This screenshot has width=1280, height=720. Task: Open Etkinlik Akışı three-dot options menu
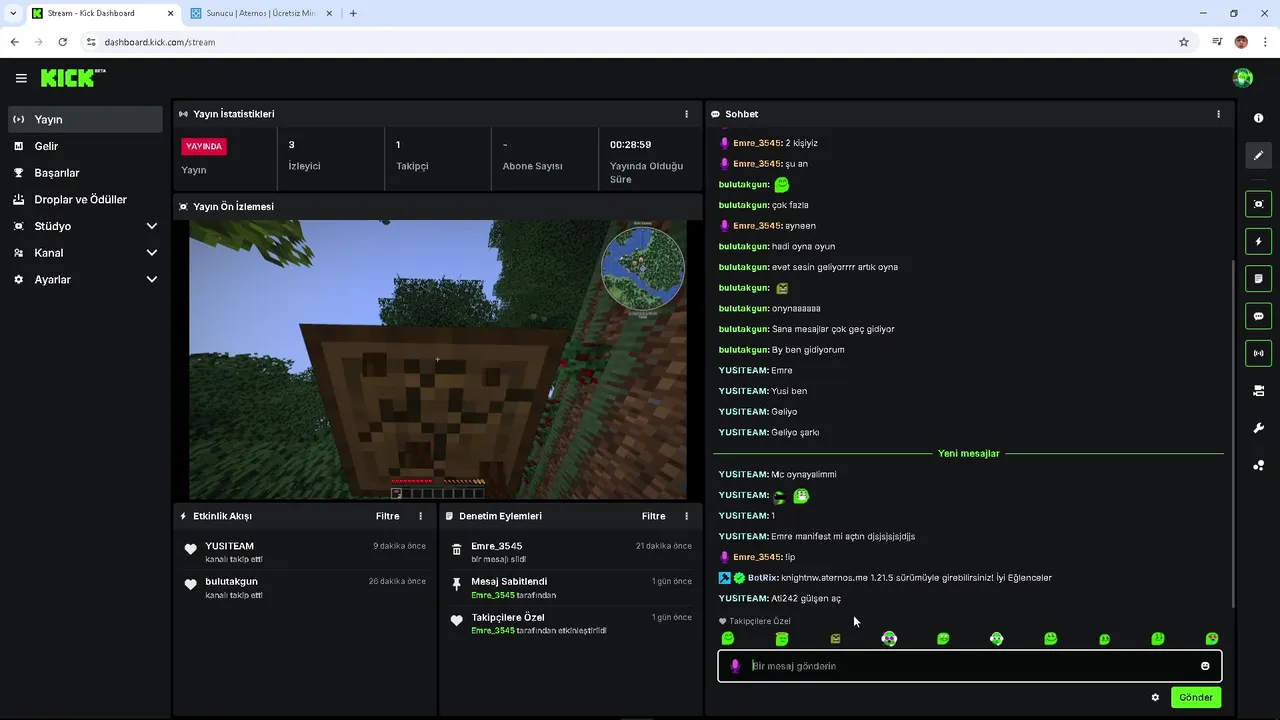tap(420, 516)
